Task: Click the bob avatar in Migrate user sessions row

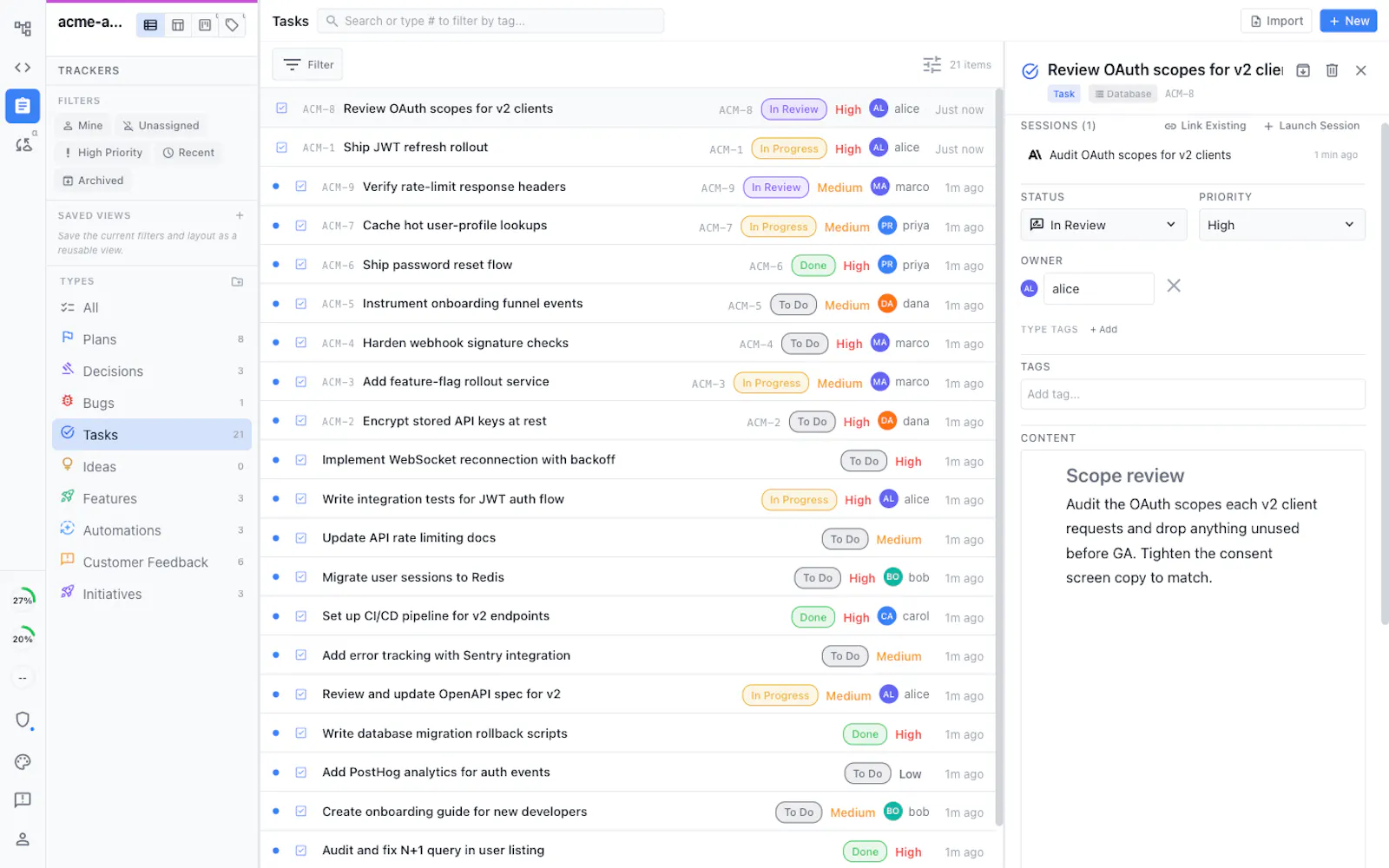Action: (892, 577)
